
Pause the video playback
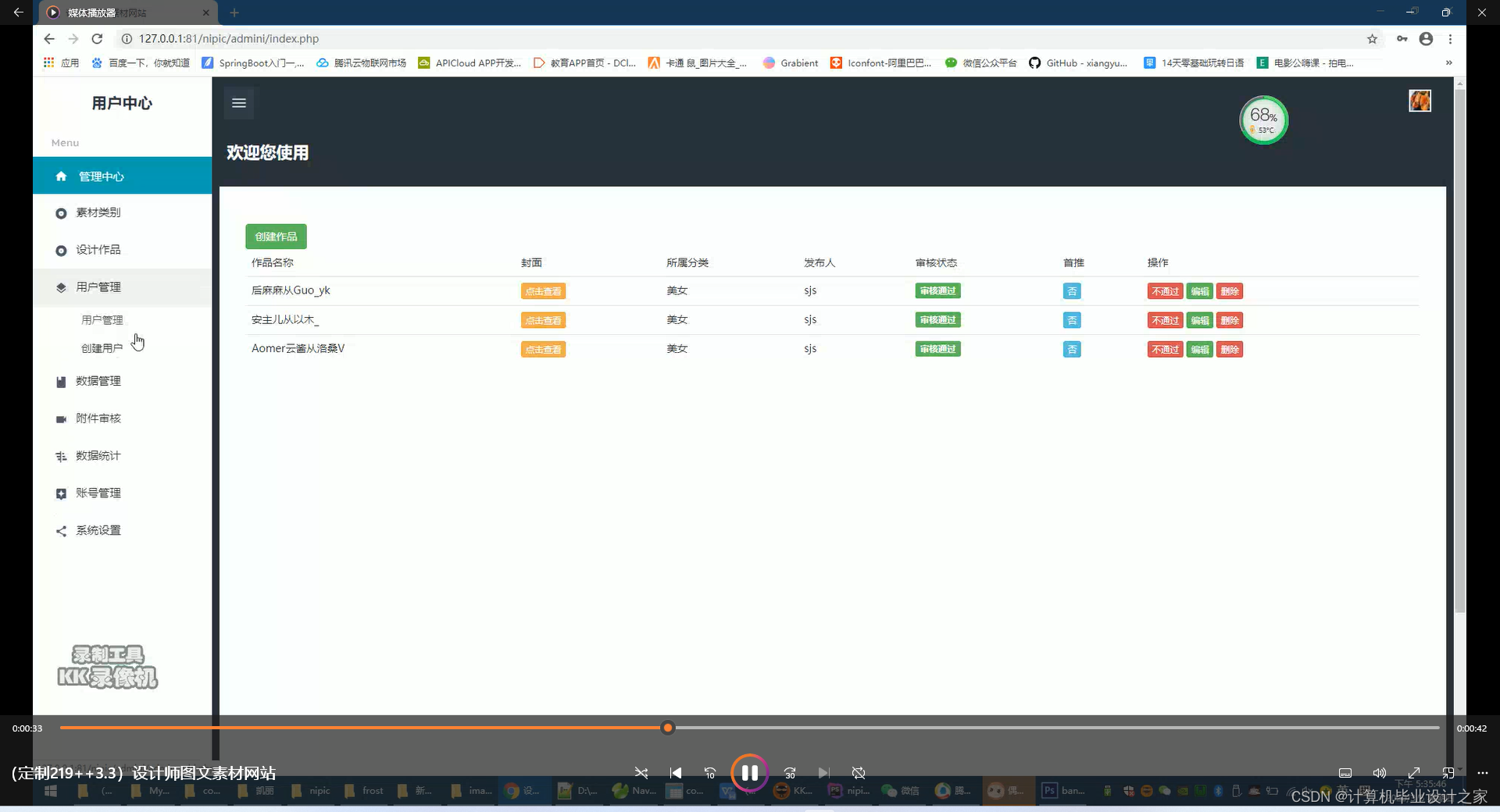749,773
